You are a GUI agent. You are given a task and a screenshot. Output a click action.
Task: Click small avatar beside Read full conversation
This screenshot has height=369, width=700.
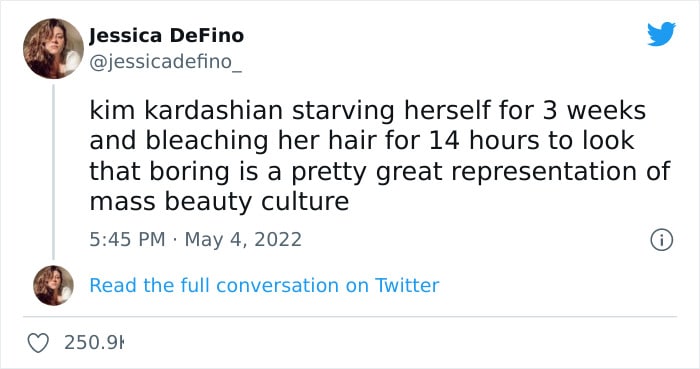pos(53,285)
